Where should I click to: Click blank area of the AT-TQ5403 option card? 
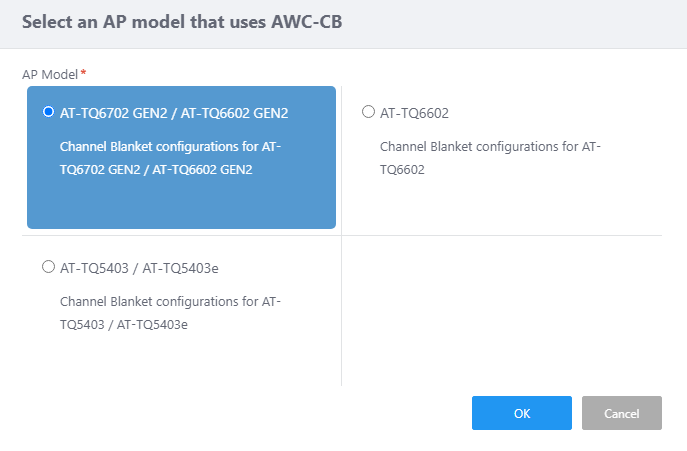[180, 360]
